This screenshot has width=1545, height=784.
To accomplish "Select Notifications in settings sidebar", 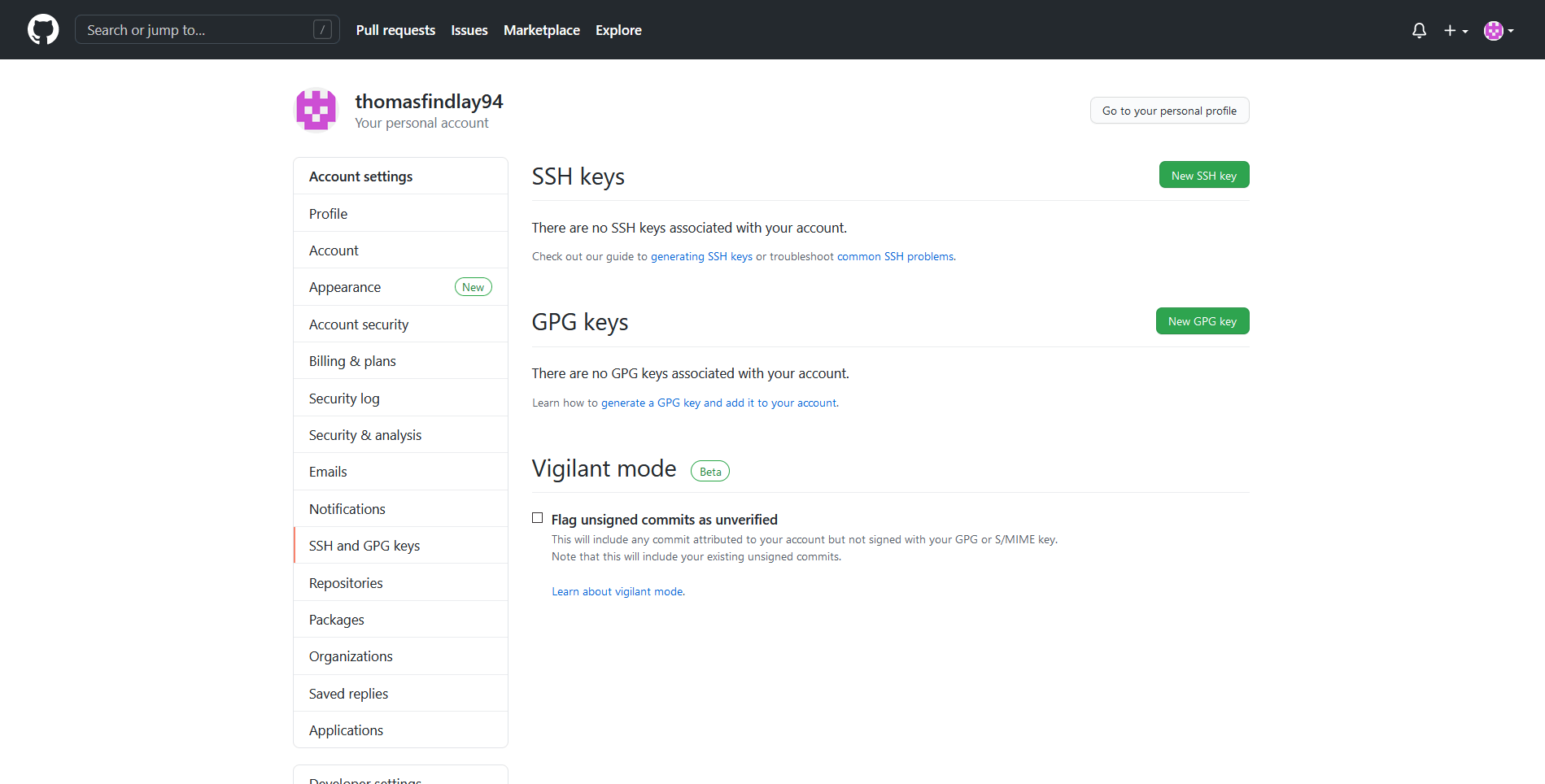I will pos(400,509).
